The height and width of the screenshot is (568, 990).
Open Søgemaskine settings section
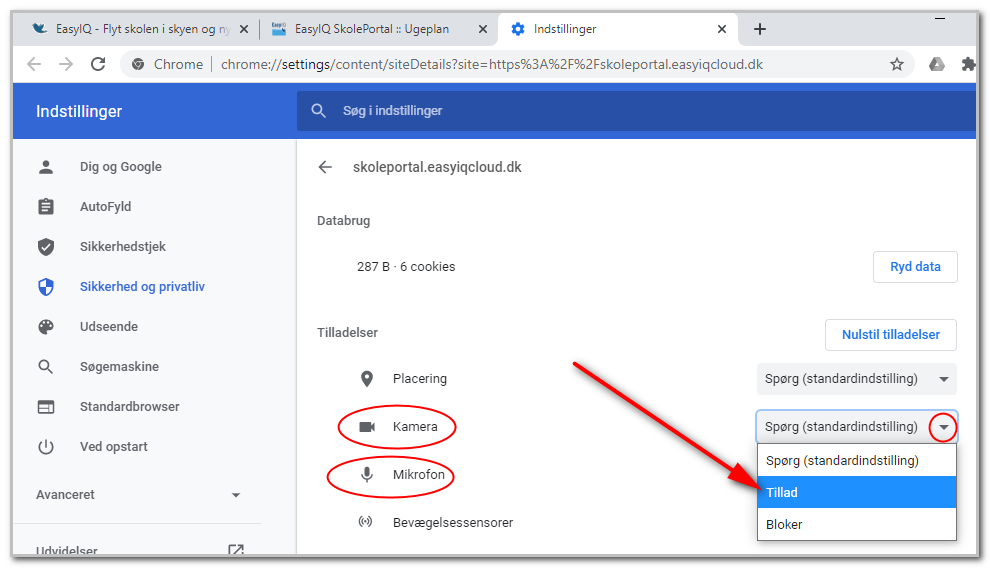pos(119,367)
